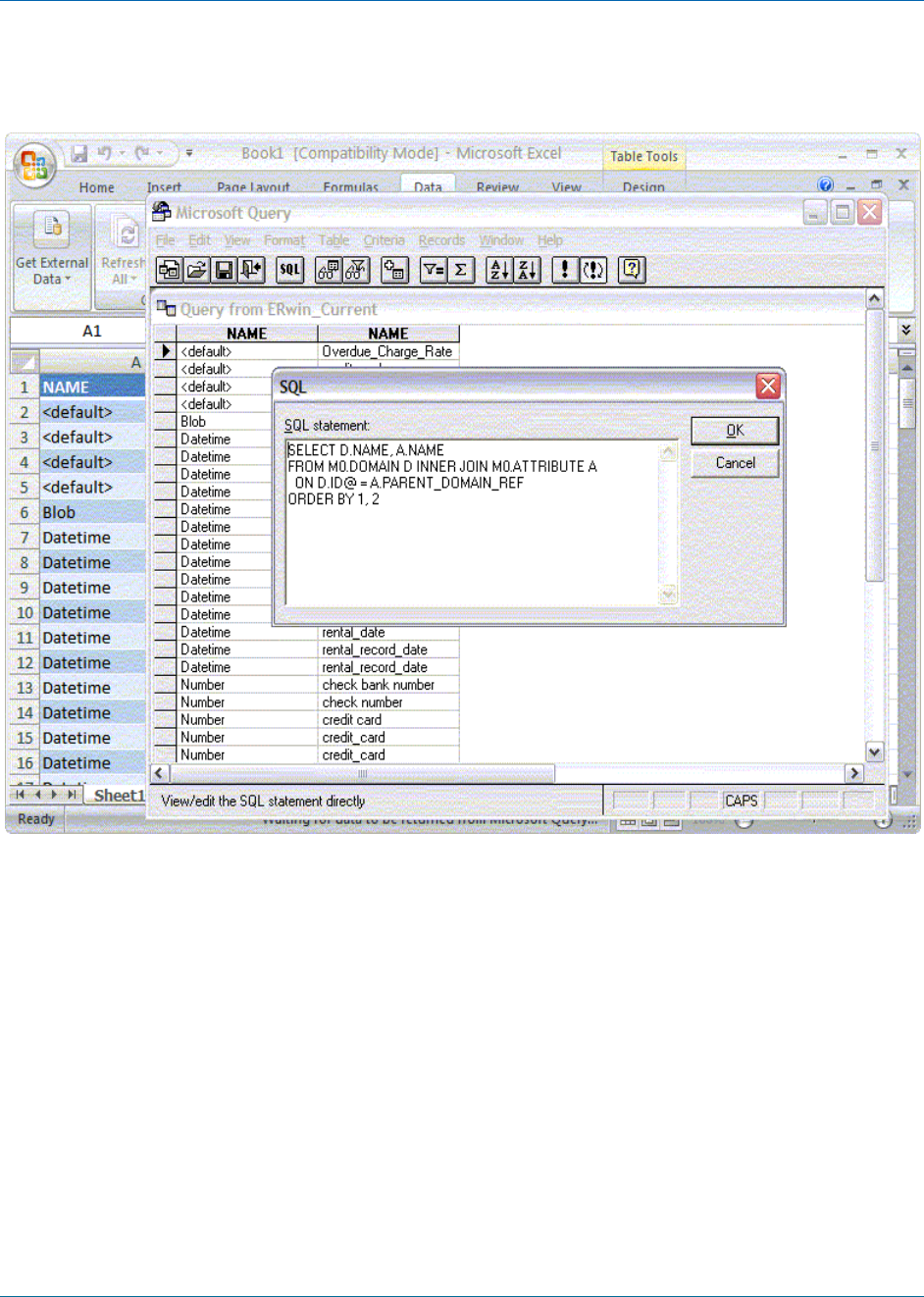The height and width of the screenshot is (1297, 924).
Task: Click the Criteria Equals filter icon
Action: [x=433, y=270]
